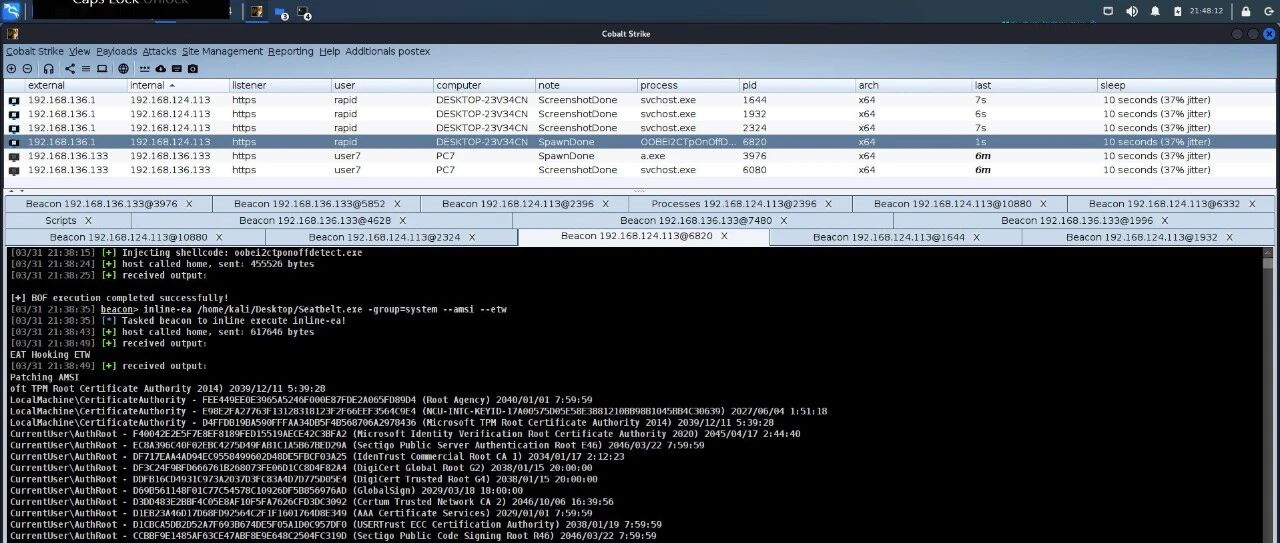Sort by the external column header
The width and height of the screenshot is (1280, 543).
(75, 85)
